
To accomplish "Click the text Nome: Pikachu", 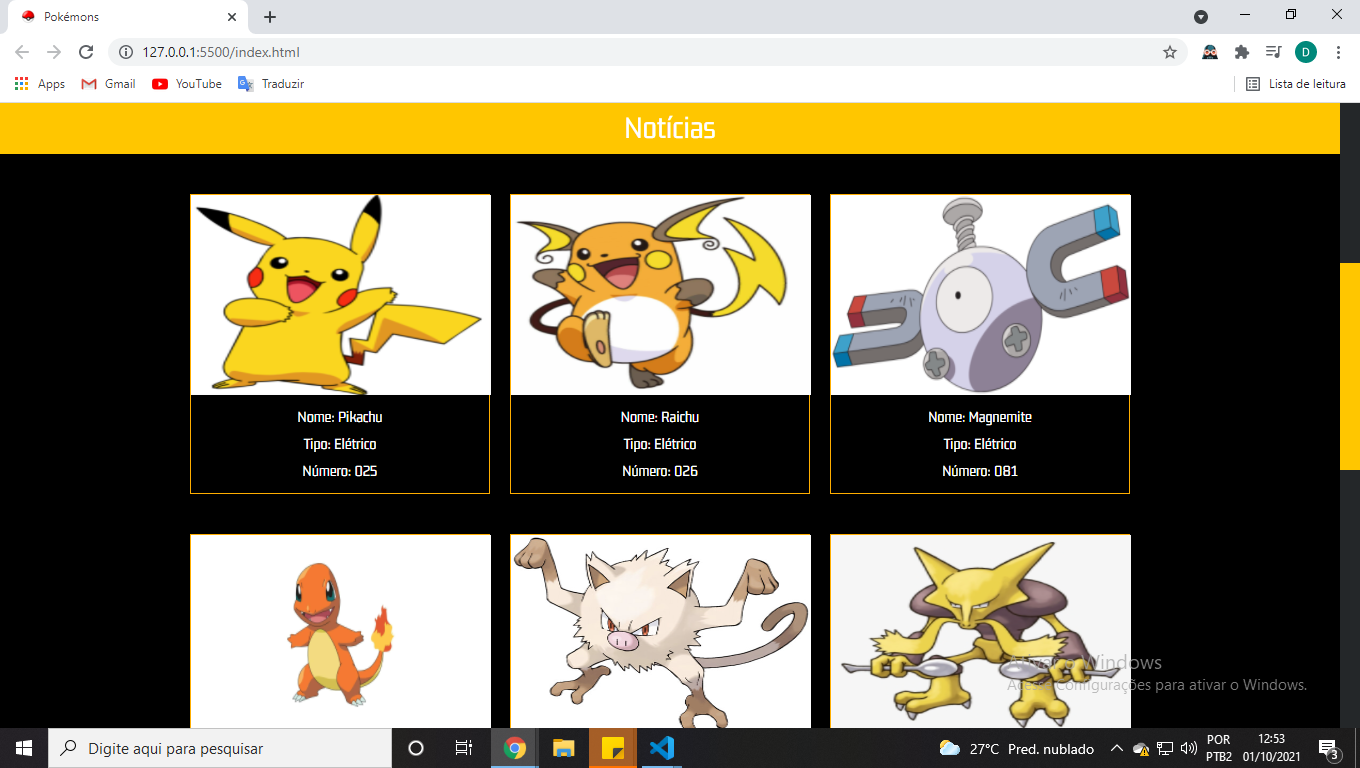I will point(340,417).
